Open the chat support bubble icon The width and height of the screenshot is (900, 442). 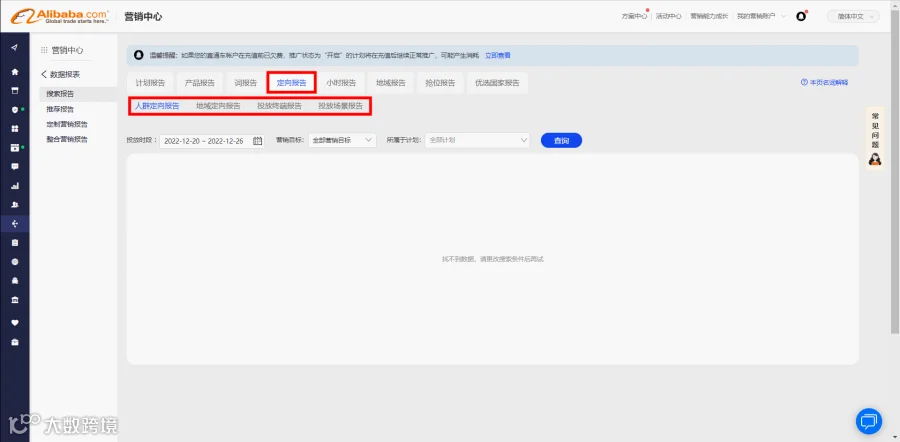(x=868, y=421)
